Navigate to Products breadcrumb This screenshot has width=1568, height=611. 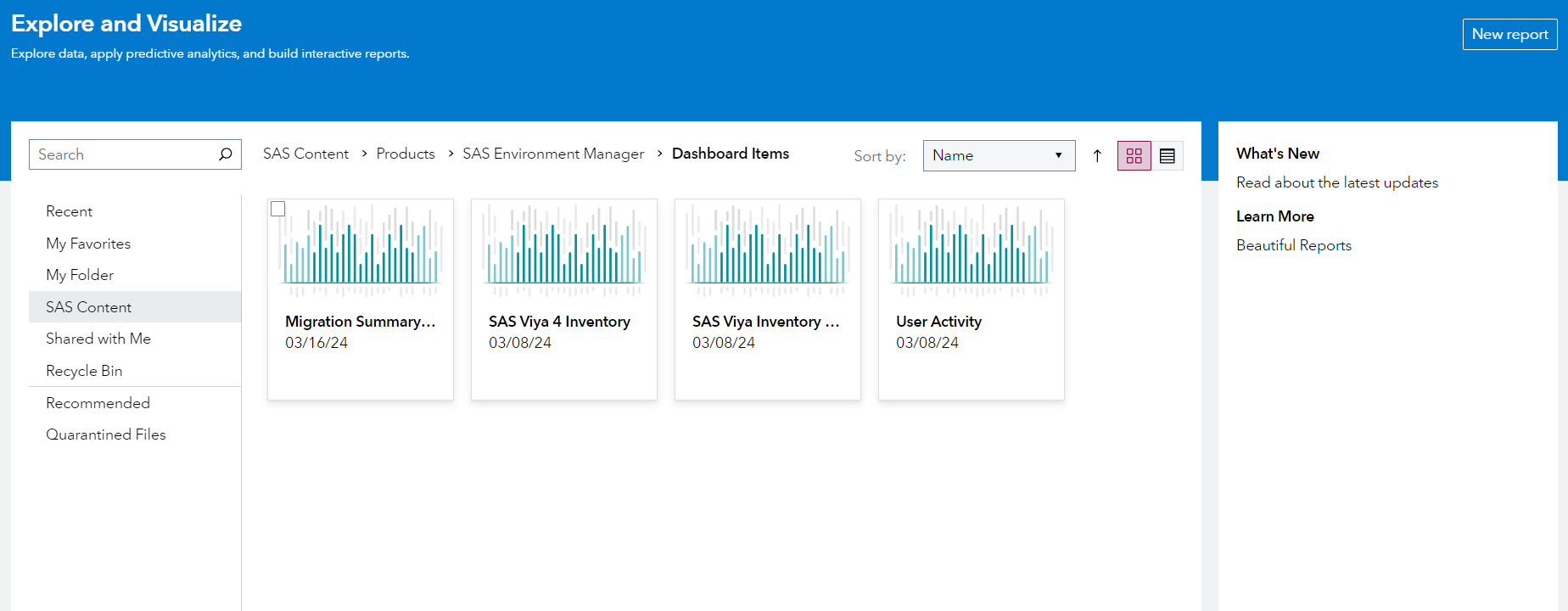click(x=405, y=154)
